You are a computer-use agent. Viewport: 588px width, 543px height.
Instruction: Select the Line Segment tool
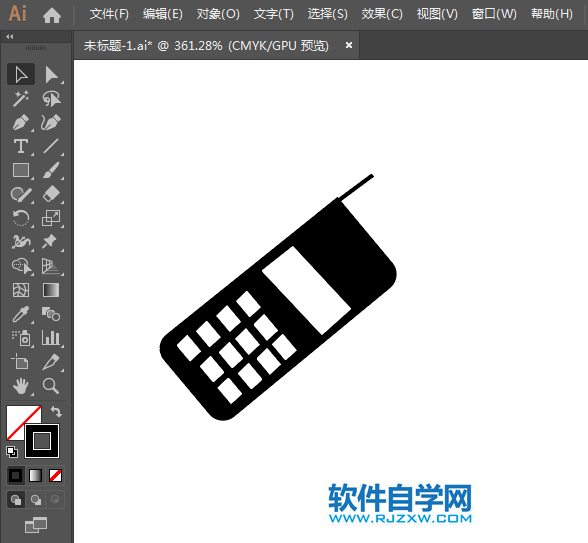click(51, 146)
